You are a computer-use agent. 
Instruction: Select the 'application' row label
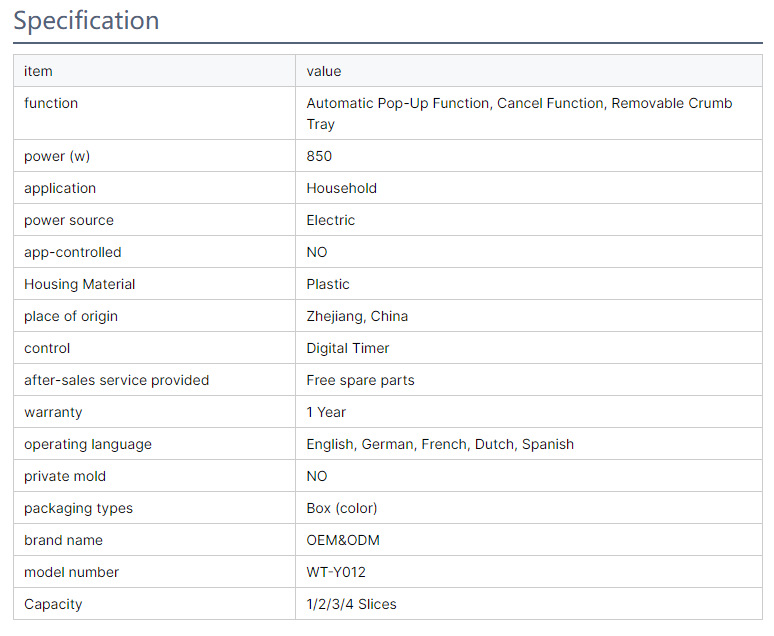click(60, 188)
